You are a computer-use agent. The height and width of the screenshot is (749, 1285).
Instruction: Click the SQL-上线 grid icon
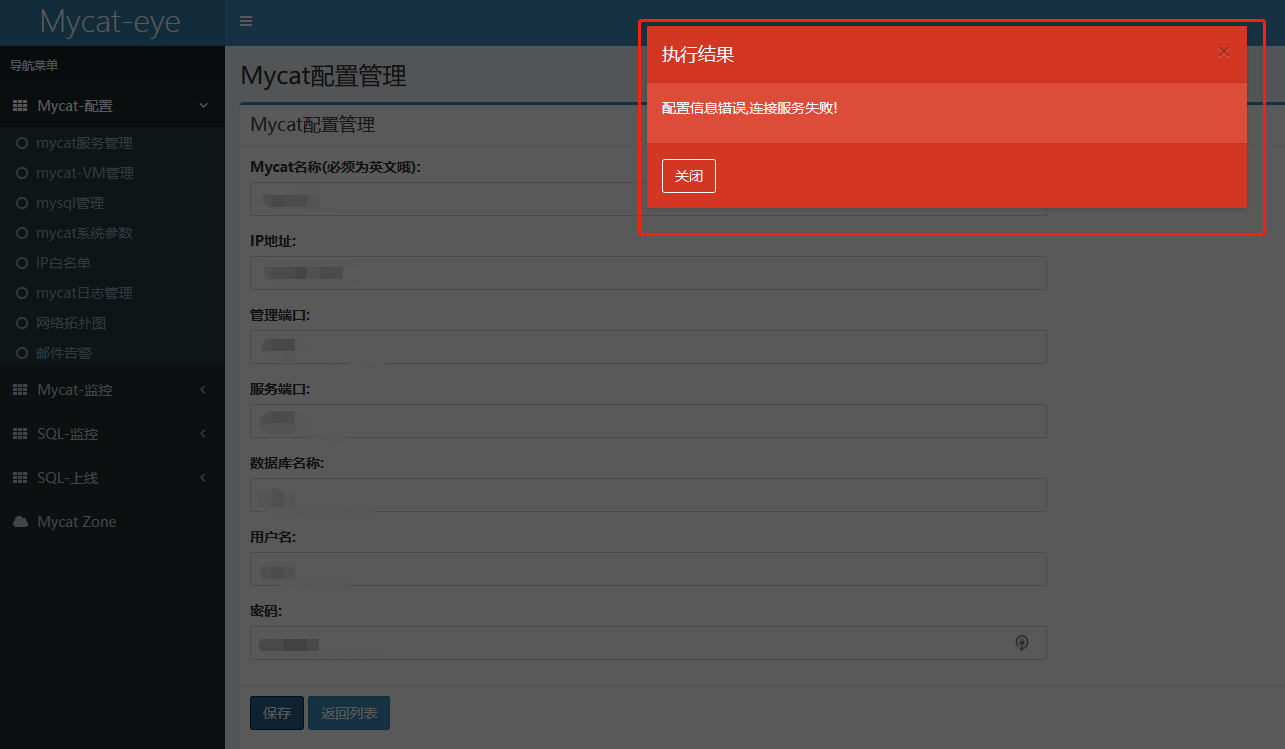pyautogui.click(x=20, y=478)
